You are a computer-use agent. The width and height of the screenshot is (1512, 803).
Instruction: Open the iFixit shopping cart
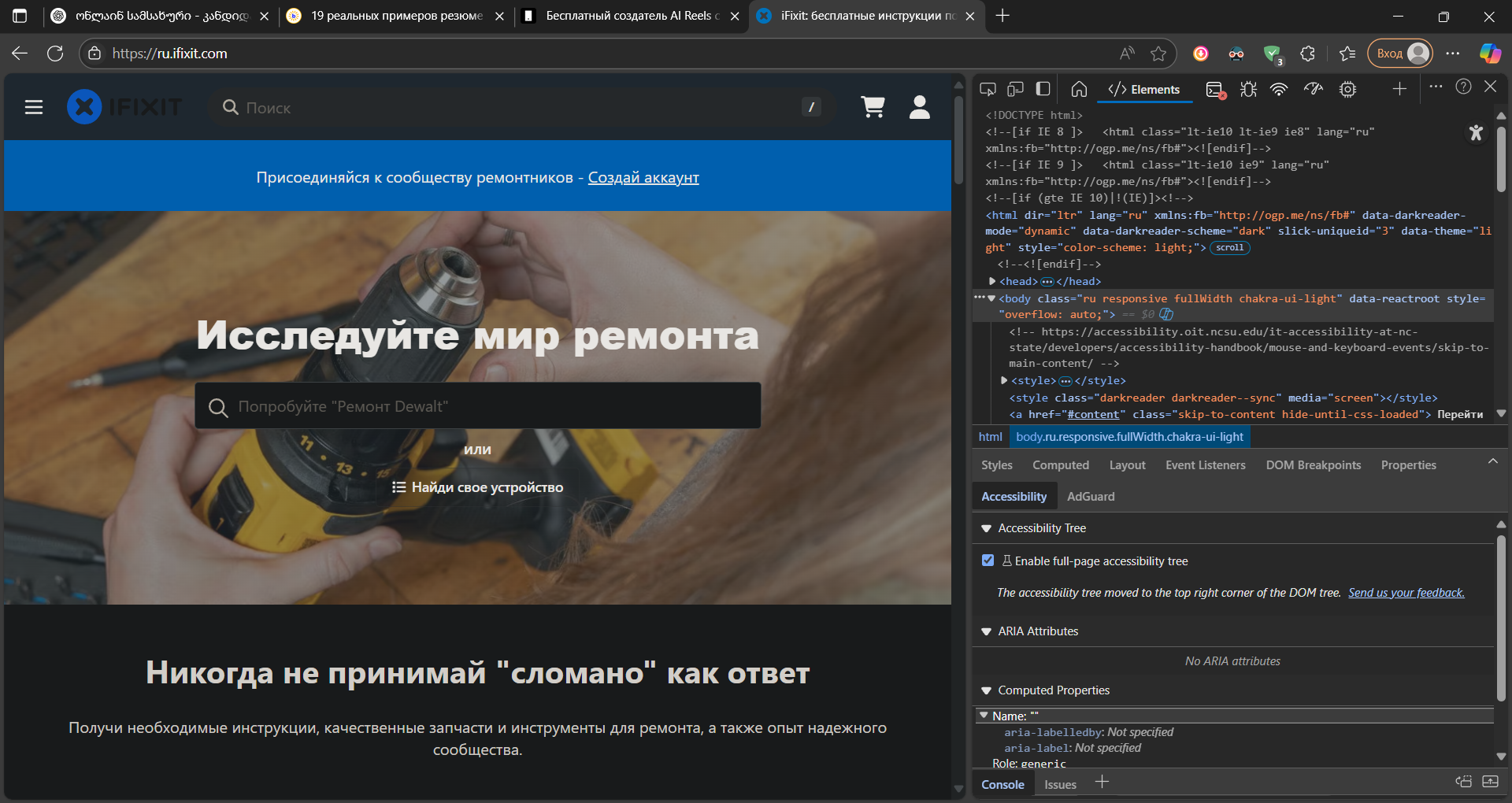point(873,107)
